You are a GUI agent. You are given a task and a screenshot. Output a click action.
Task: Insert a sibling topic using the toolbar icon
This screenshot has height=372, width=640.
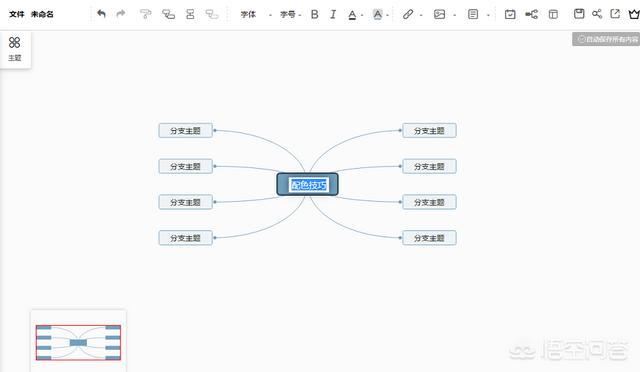click(x=190, y=14)
